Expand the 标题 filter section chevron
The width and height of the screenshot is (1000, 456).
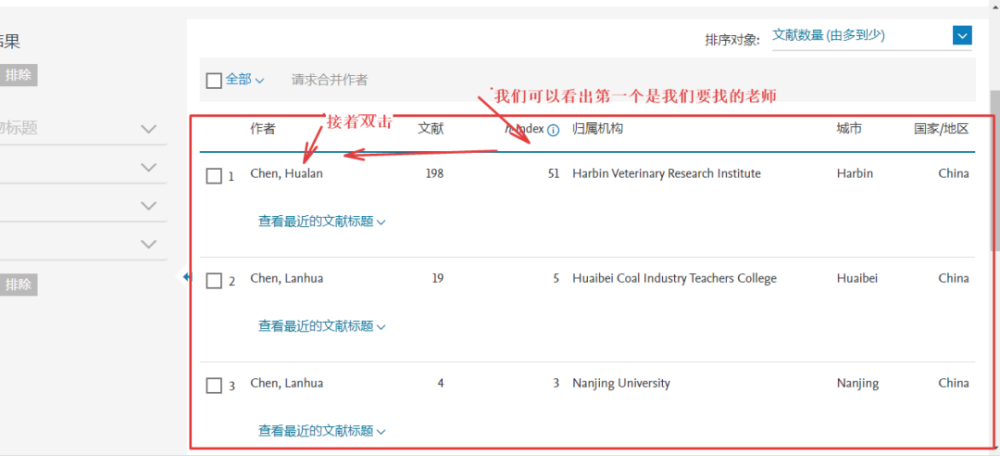[x=149, y=129]
